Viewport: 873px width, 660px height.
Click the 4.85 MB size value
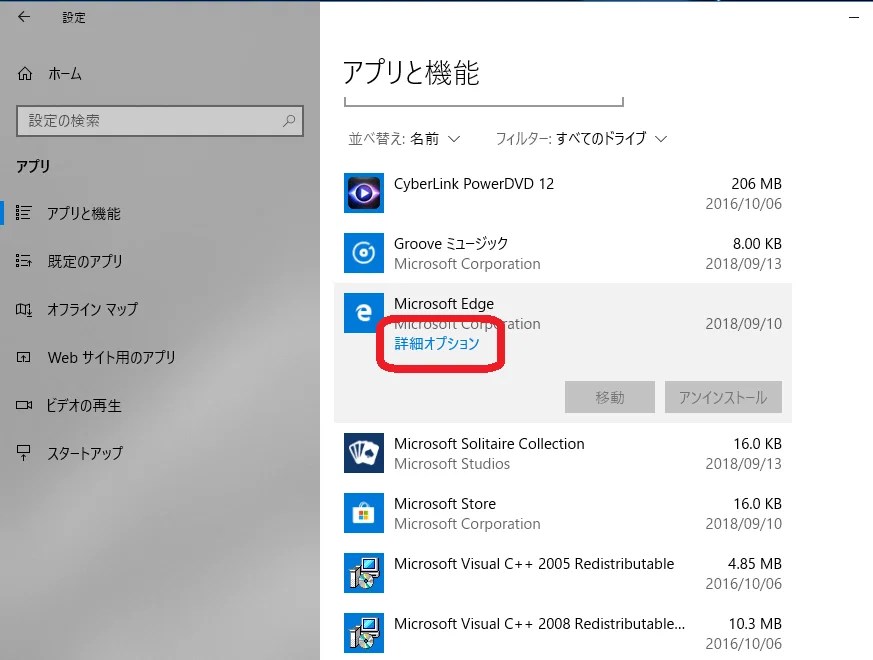tap(754, 564)
